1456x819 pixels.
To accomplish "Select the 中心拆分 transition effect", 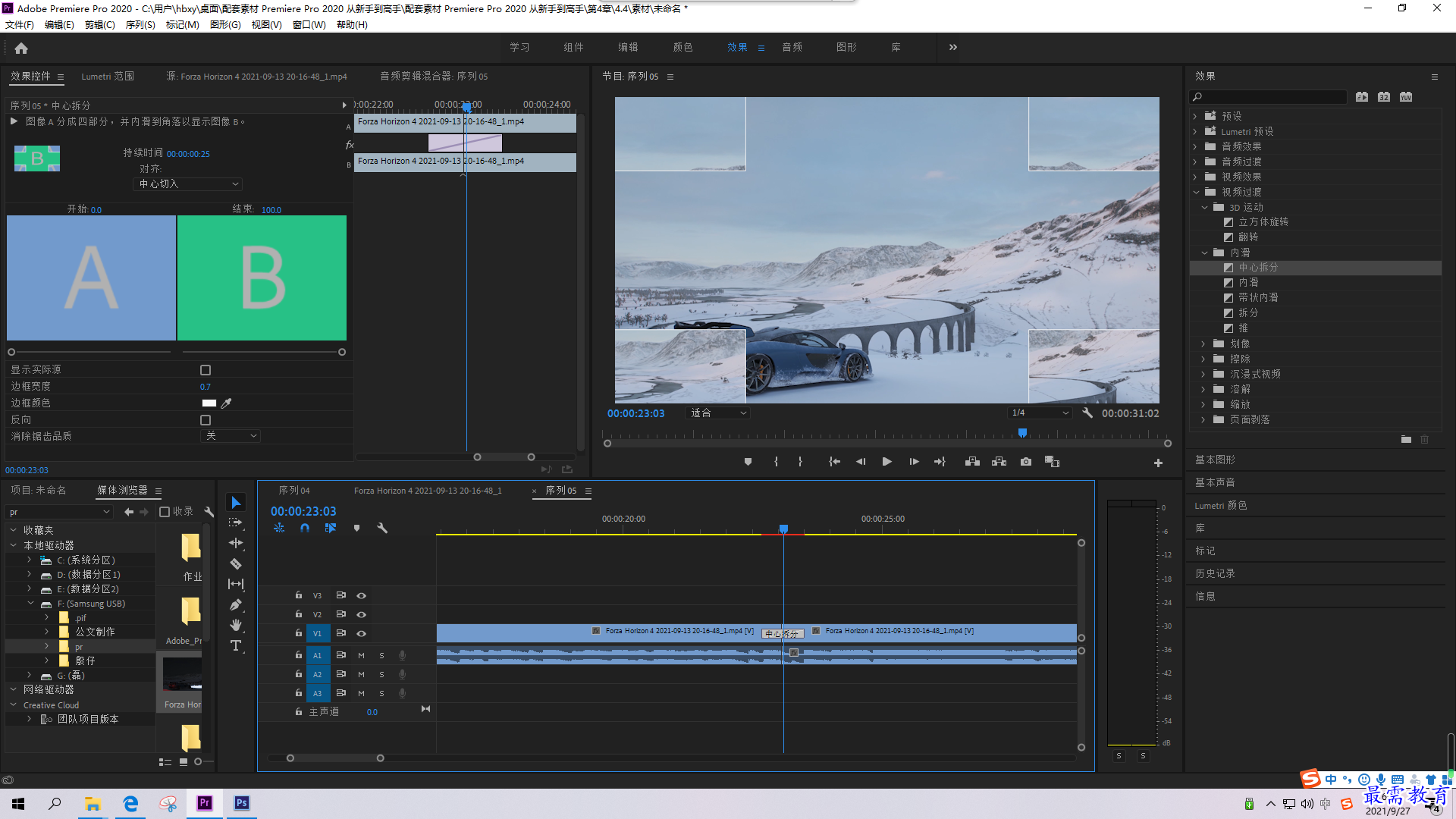I will click(x=1258, y=268).
